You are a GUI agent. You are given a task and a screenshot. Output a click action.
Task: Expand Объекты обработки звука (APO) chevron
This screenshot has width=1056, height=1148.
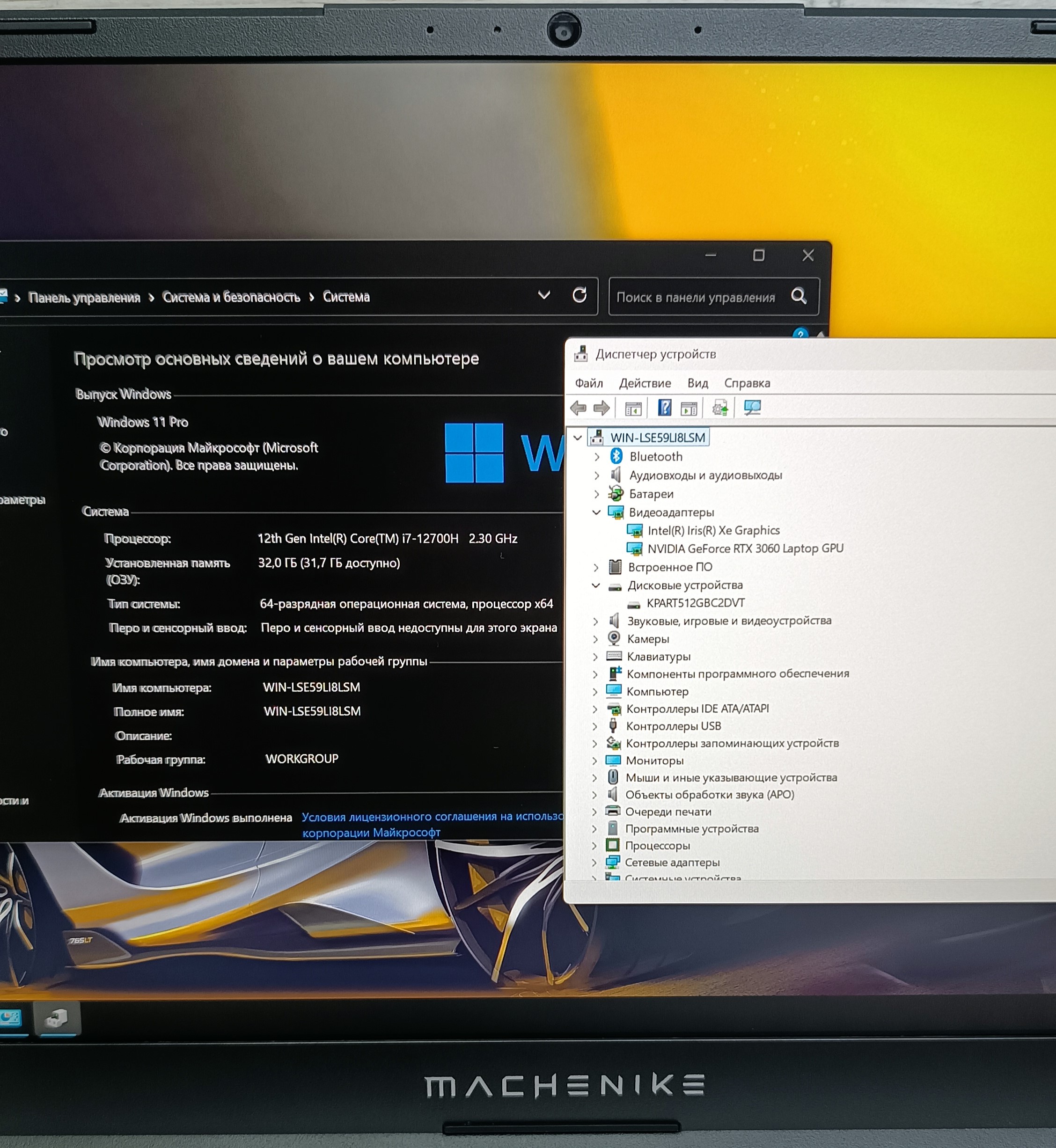coord(594,795)
